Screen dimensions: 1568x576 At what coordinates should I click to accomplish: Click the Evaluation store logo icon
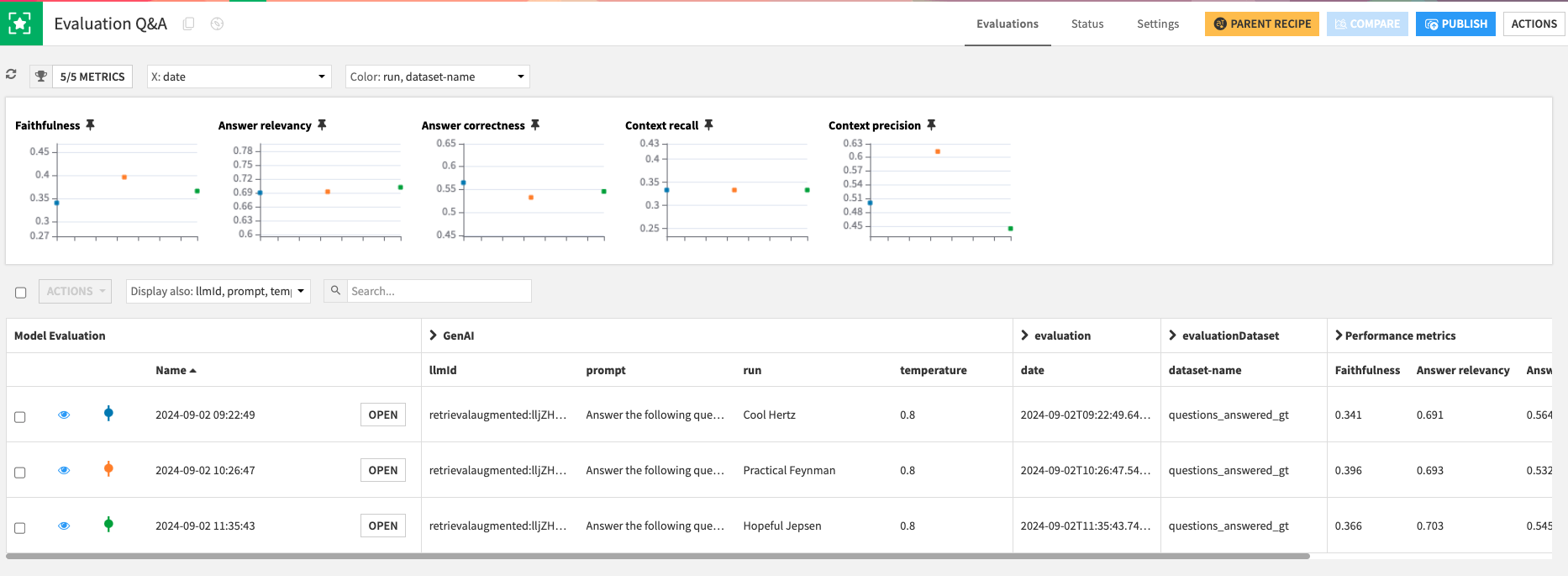tap(20, 24)
